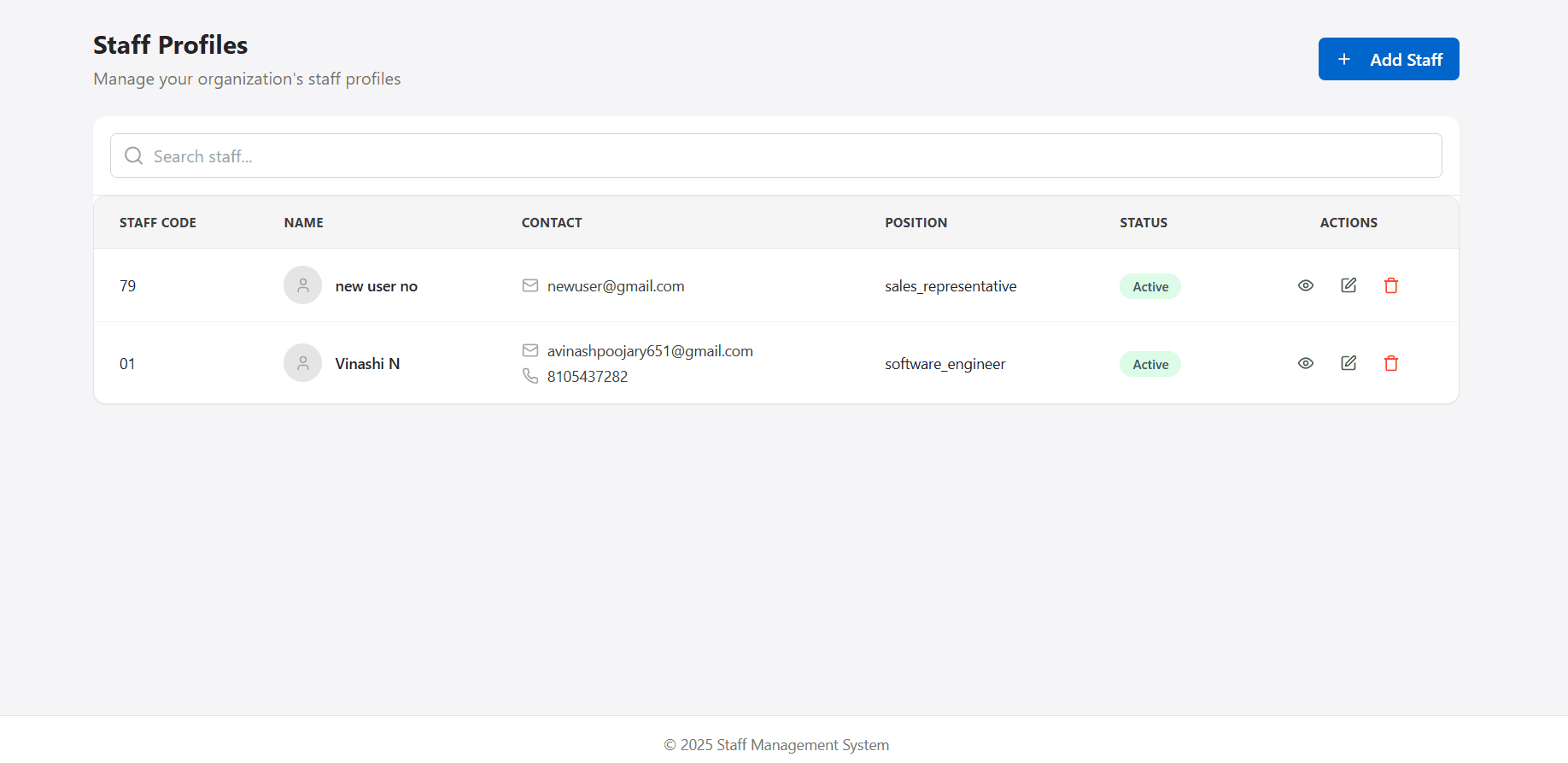Screen dimensions: 1568x763
Task: Select the NAME column header
Action: tap(304, 222)
